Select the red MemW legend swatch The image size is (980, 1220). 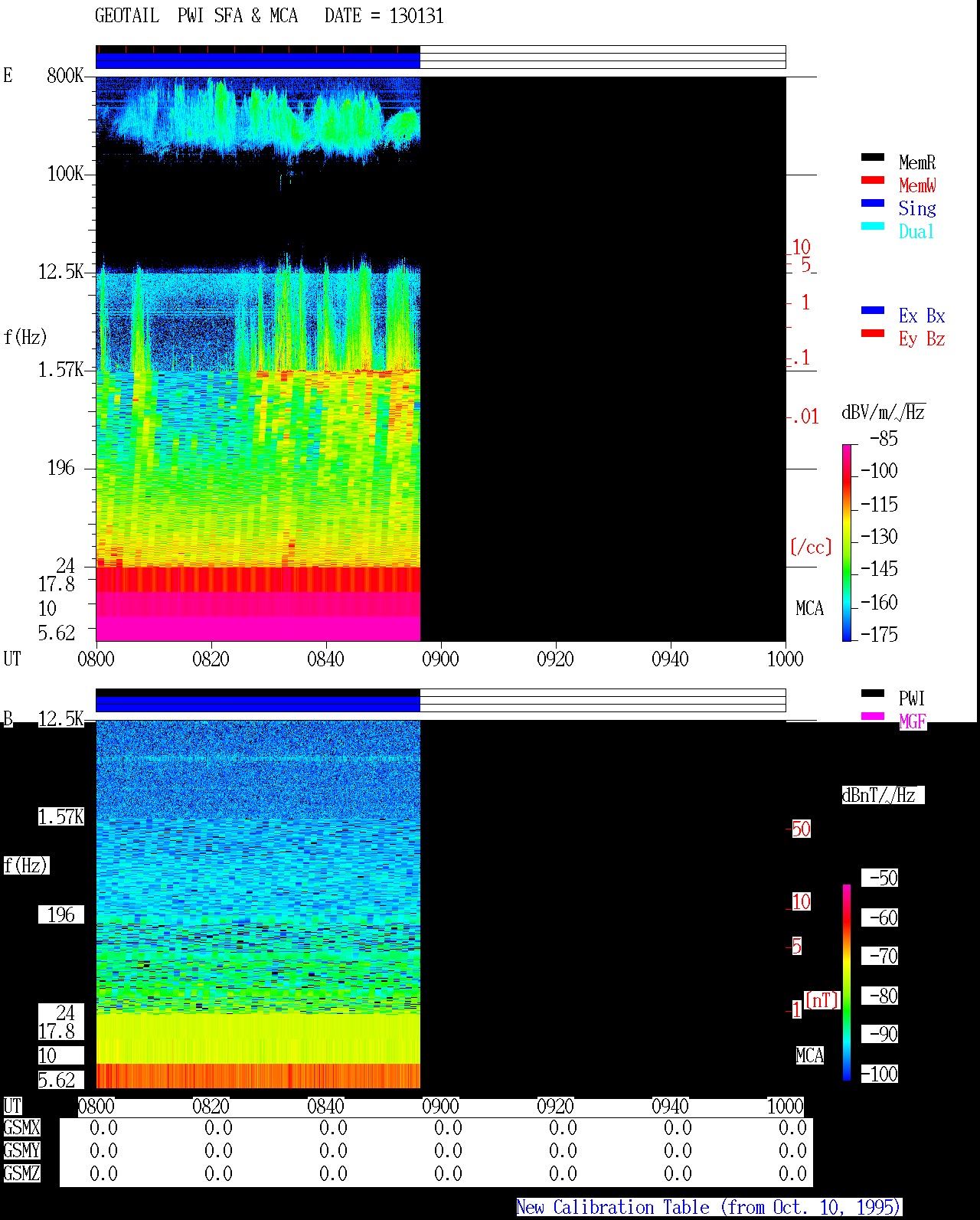tap(873, 180)
